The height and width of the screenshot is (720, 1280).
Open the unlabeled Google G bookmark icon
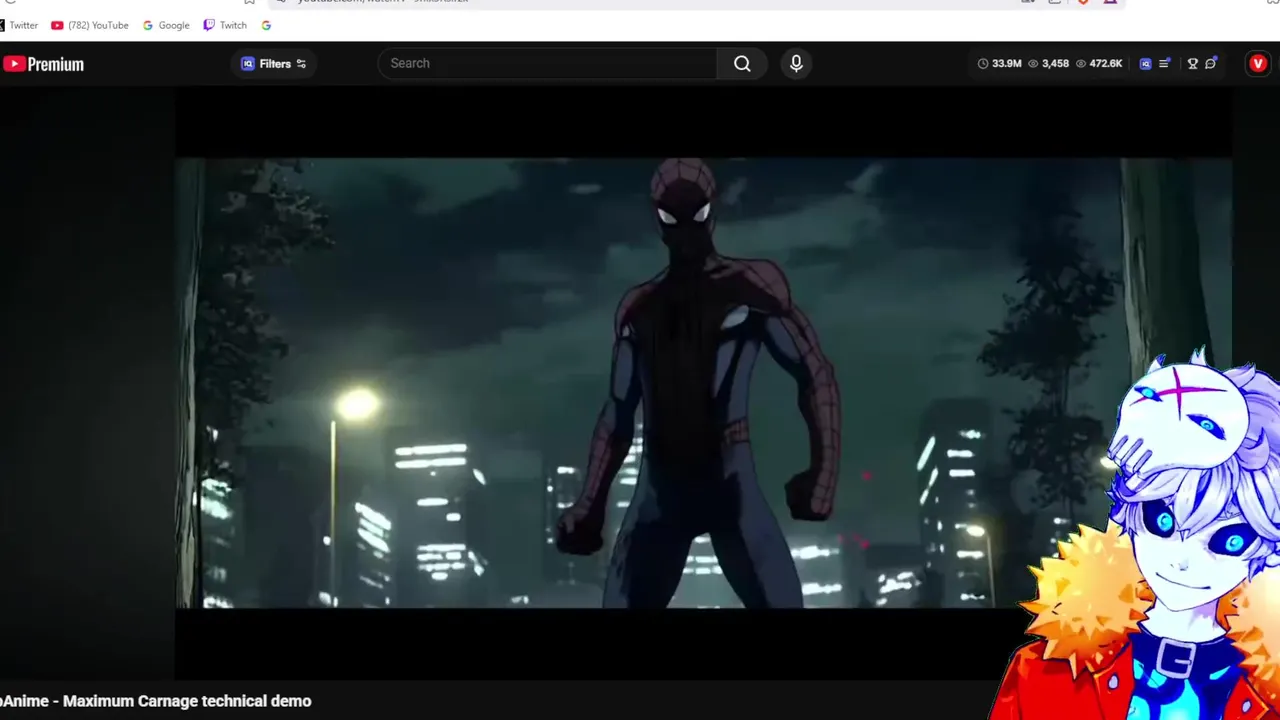266,25
